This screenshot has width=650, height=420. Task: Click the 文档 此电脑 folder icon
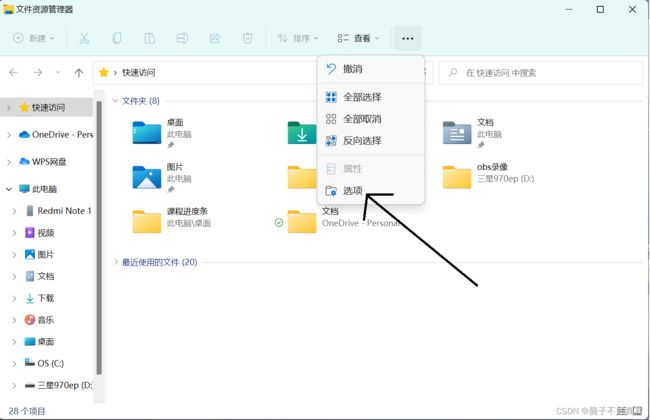[x=457, y=133]
